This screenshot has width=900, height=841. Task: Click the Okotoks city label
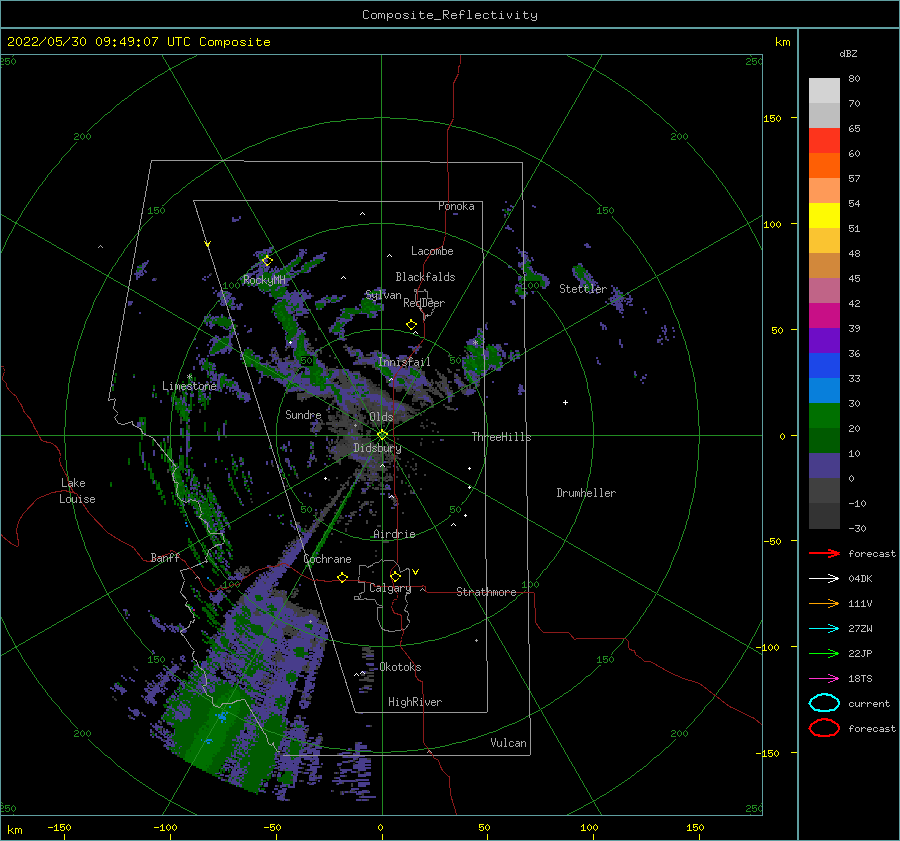401,667
